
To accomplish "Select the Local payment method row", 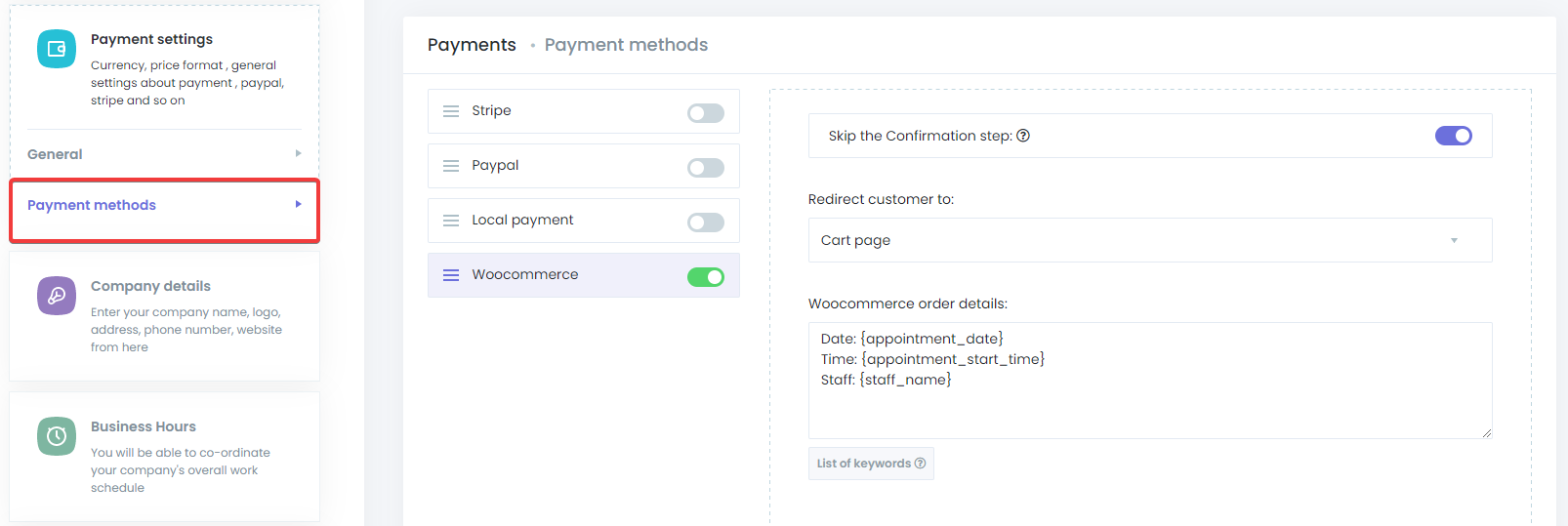I will click(x=583, y=221).
